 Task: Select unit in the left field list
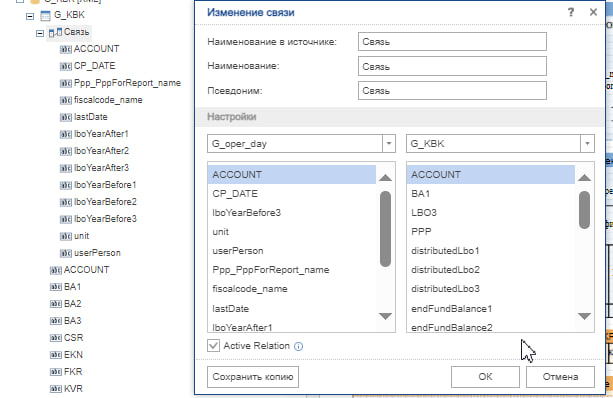pyautogui.click(x=292, y=232)
